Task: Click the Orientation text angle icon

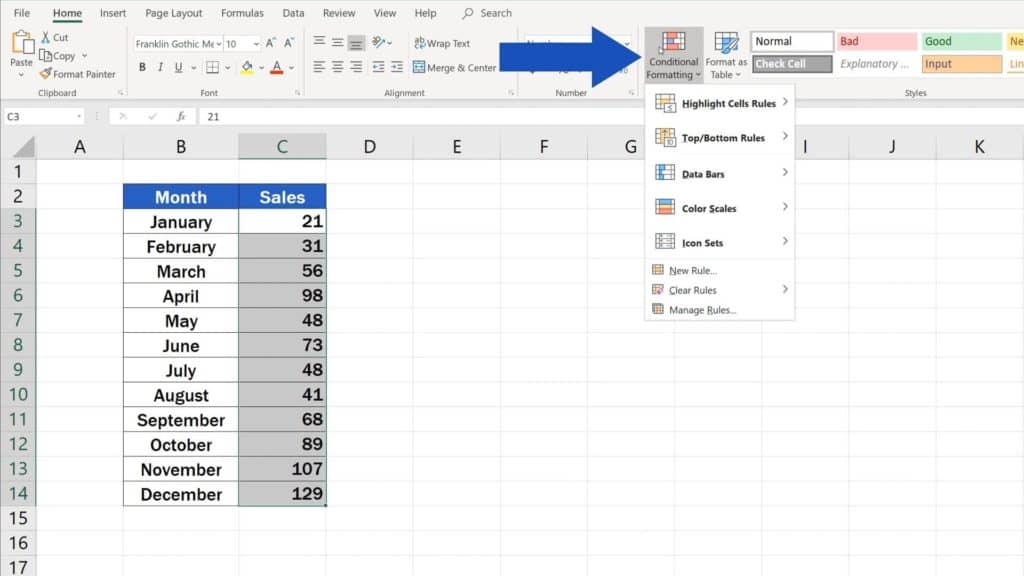Action: pyautogui.click(x=380, y=43)
